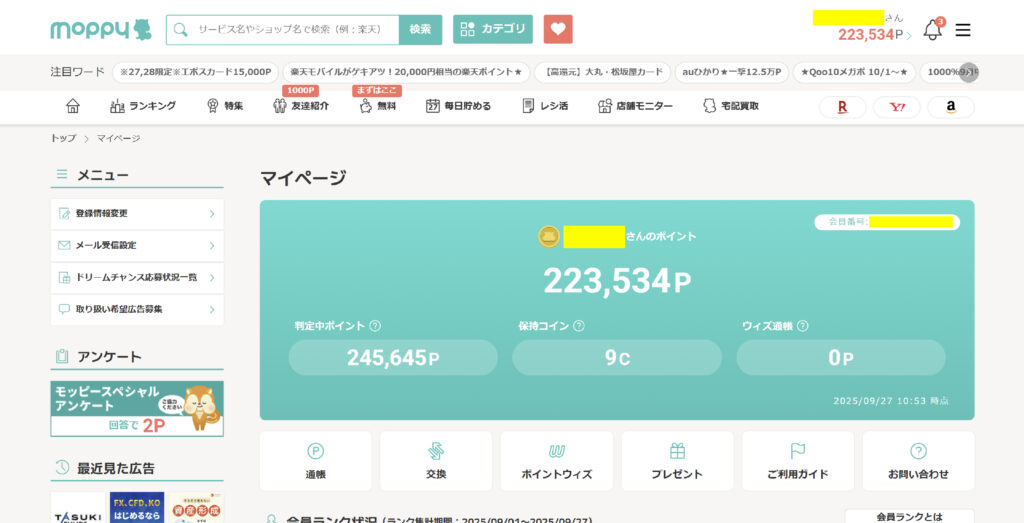
Task: Open the ランキング menu
Action: point(143,106)
